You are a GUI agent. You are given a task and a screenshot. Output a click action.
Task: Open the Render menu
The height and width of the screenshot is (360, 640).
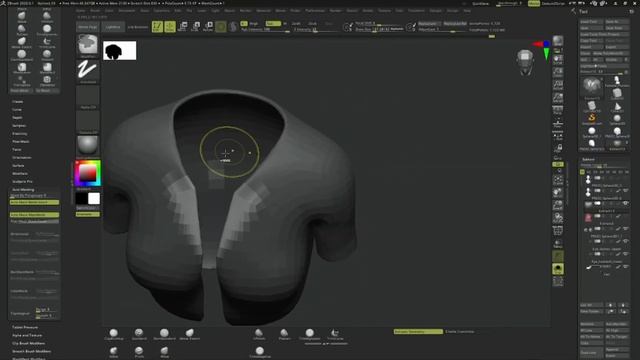(x=336, y=11)
